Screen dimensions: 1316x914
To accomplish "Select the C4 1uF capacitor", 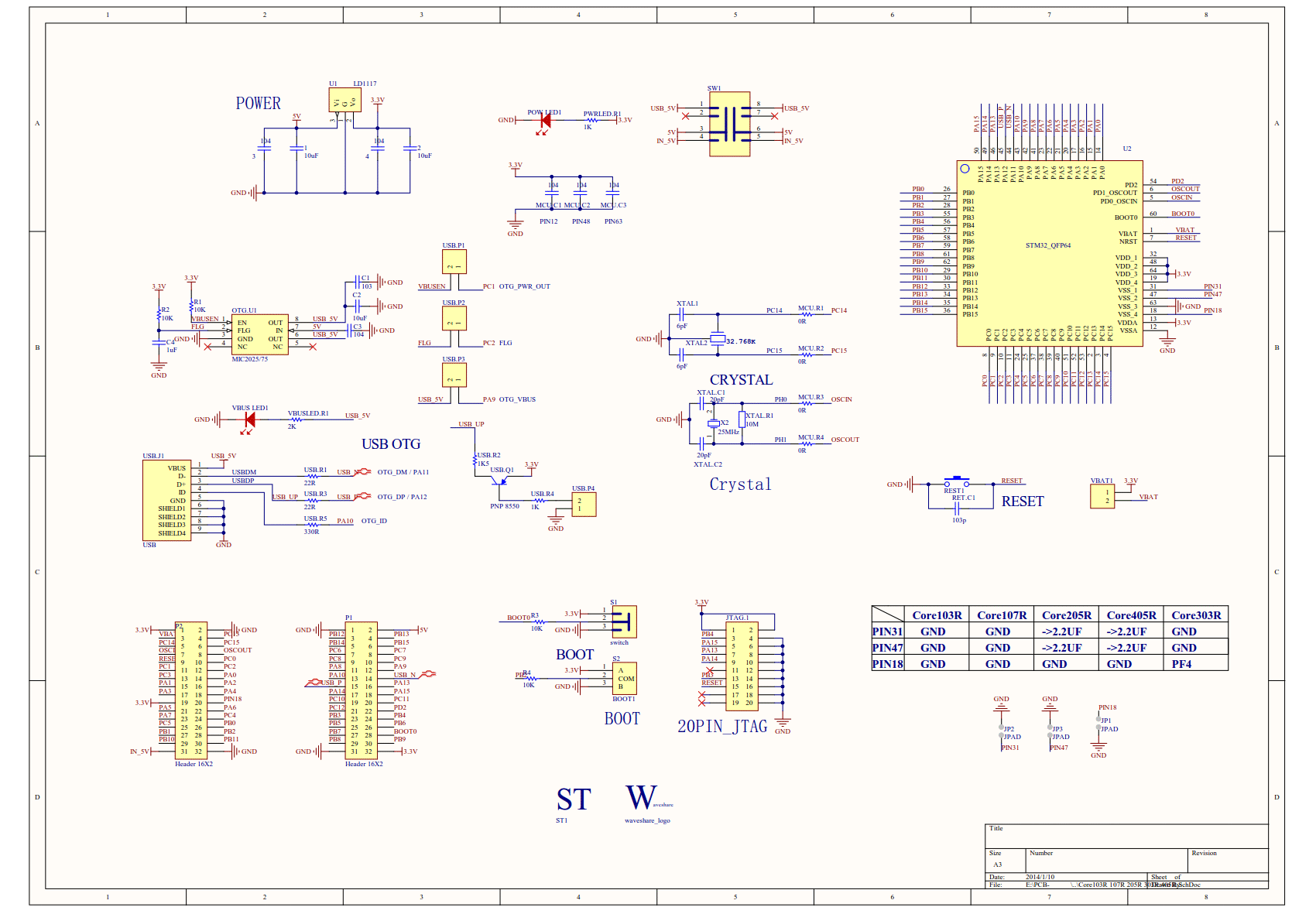I will 159,341.
